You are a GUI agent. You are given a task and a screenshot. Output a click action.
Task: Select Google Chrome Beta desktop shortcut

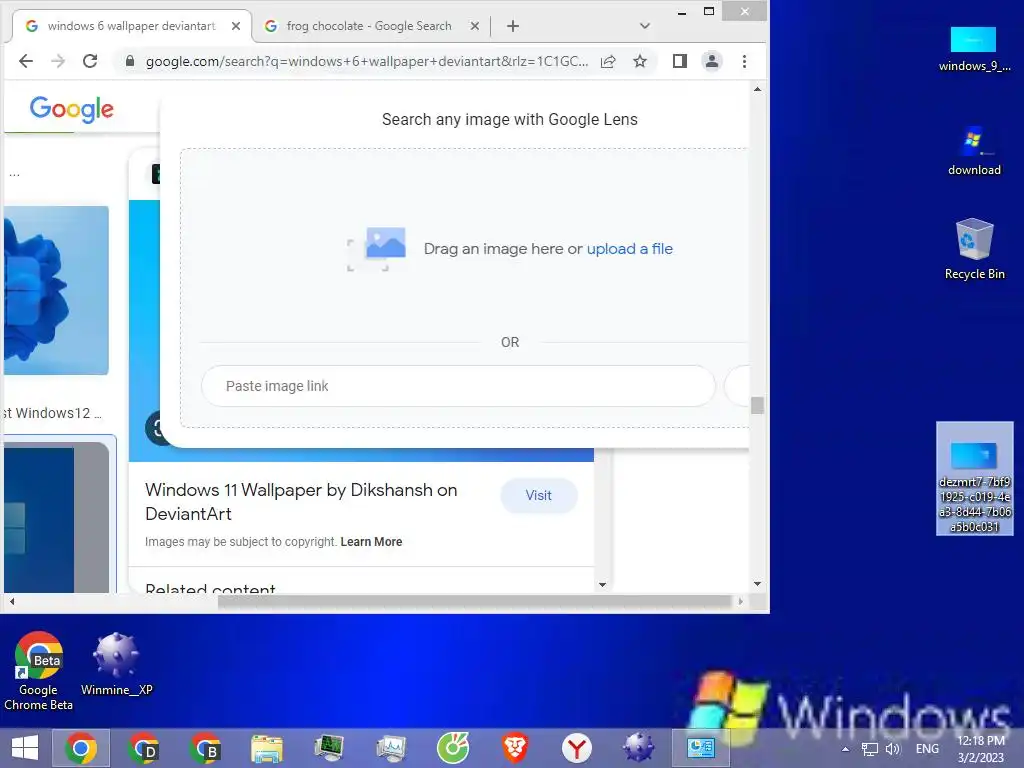pos(39,671)
